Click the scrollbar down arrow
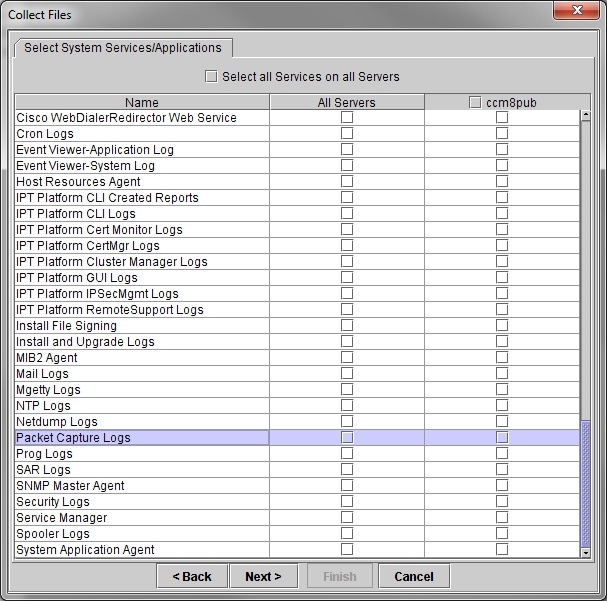This screenshot has width=607, height=601. (586, 553)
